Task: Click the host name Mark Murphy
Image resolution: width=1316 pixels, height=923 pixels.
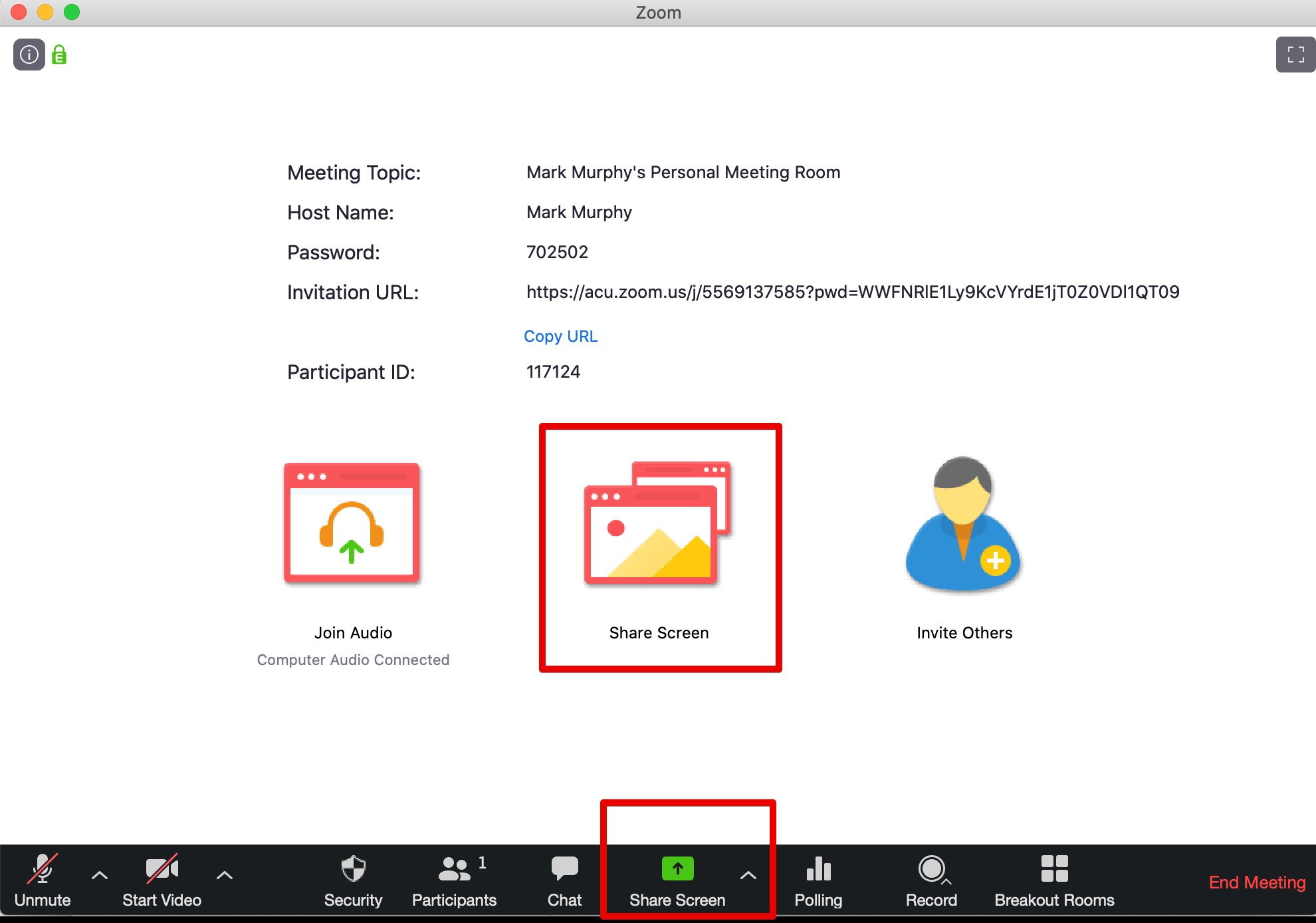Action: [x=579, y=212]
